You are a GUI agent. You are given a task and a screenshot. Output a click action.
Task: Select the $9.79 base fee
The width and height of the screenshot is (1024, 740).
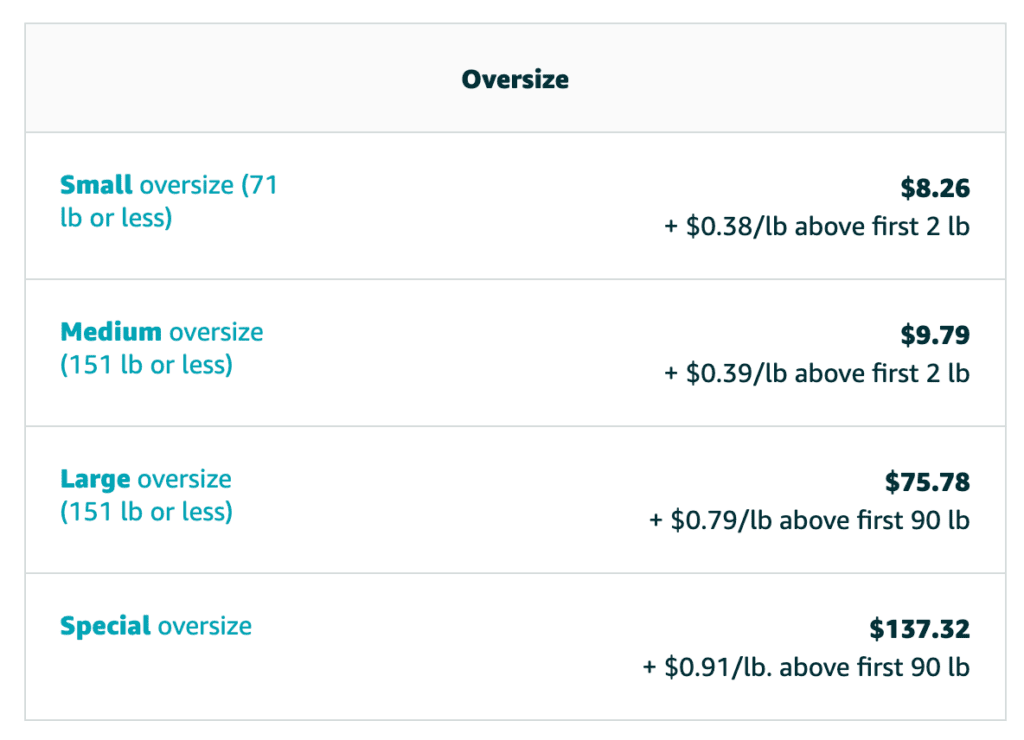click(935, 335)
